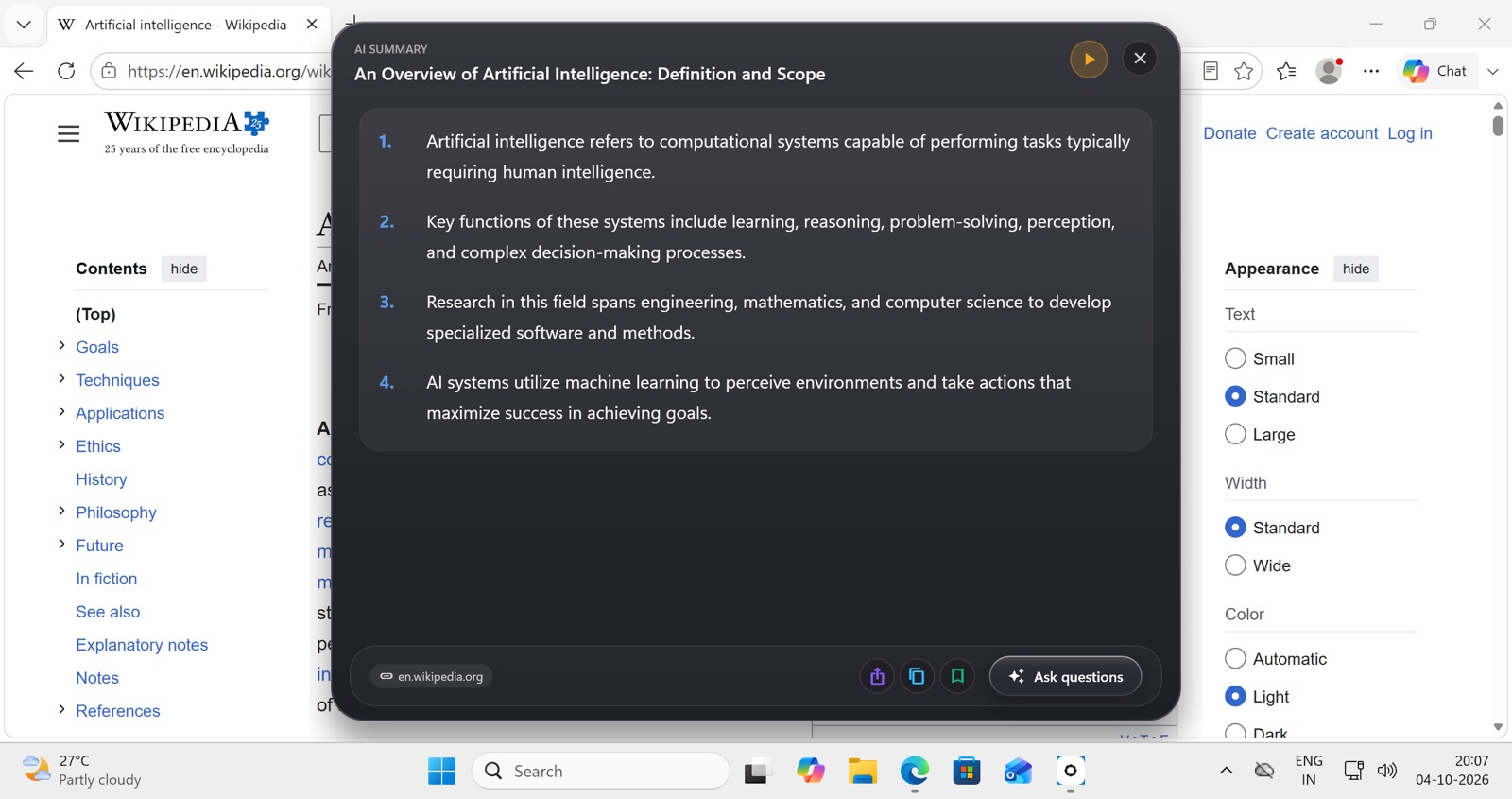
Task: Open Explanatory notes section
Action: tap(142, 645)
